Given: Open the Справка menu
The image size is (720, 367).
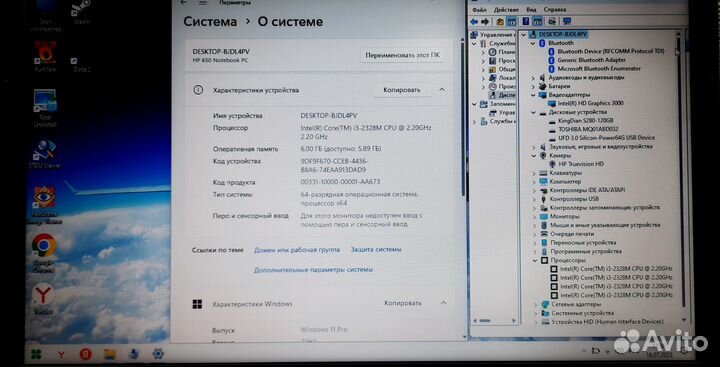Looking at the screenshot, I should [555, 9].
